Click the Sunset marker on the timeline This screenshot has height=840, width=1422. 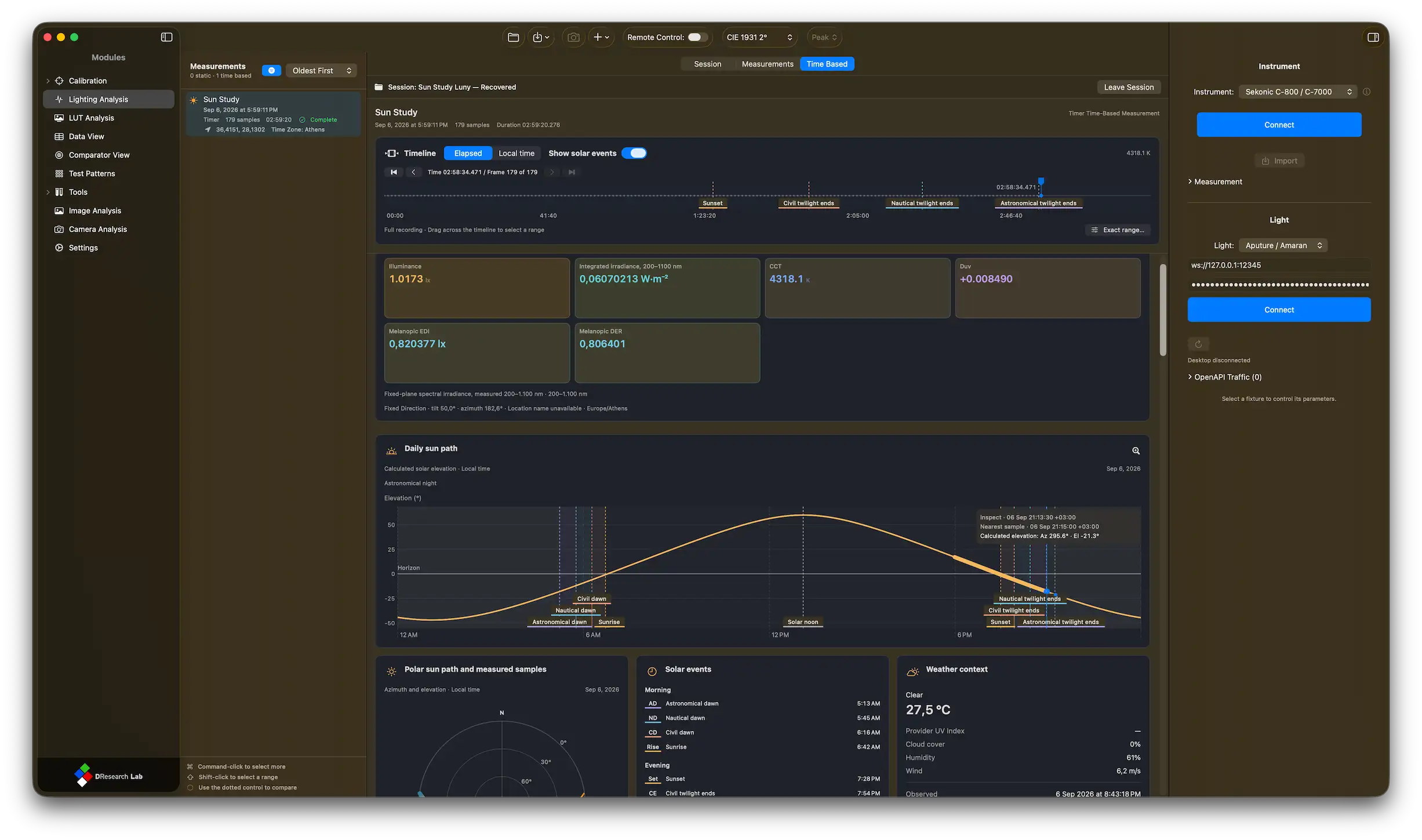point(712,203)
